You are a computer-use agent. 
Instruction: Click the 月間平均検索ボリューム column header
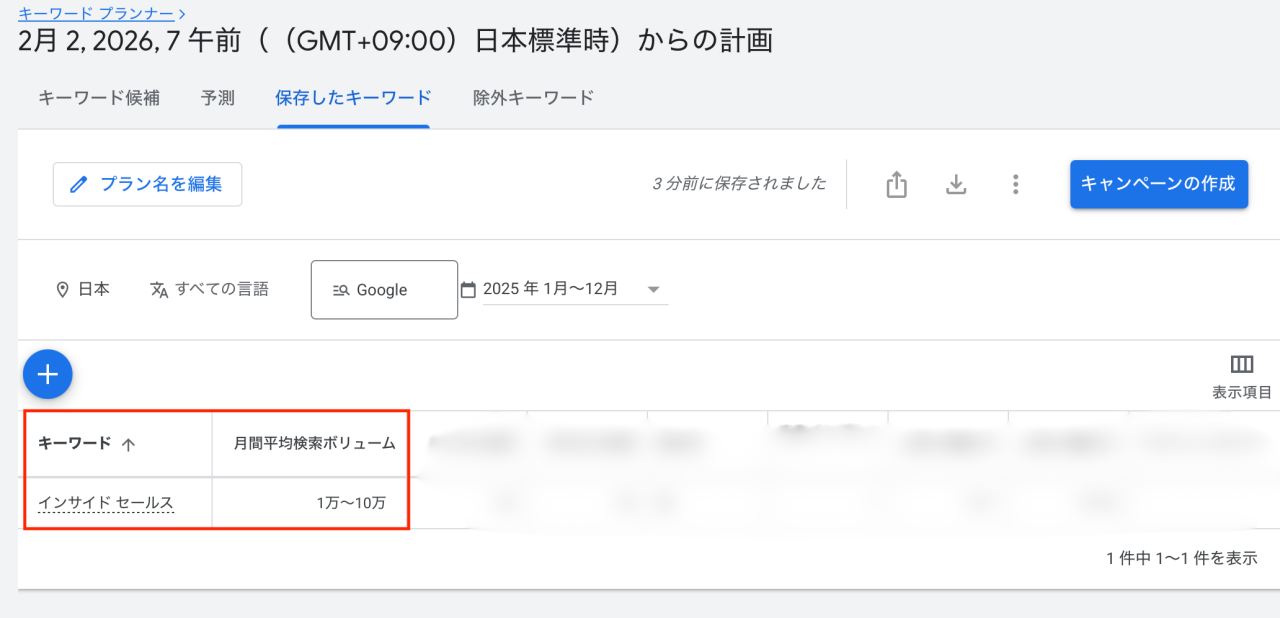(315, 443)
